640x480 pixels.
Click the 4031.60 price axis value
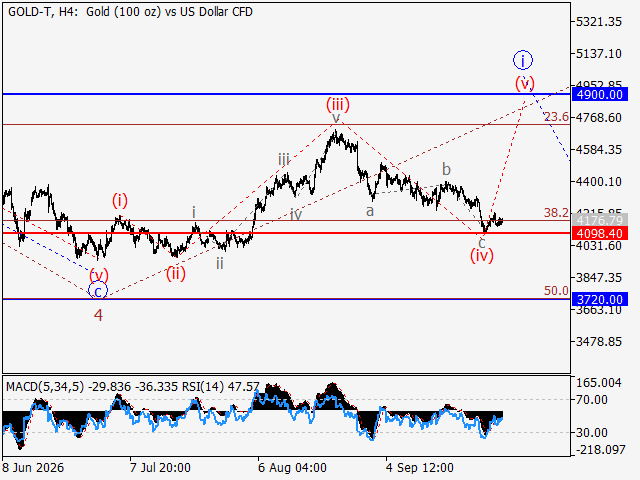click(599, 246)
